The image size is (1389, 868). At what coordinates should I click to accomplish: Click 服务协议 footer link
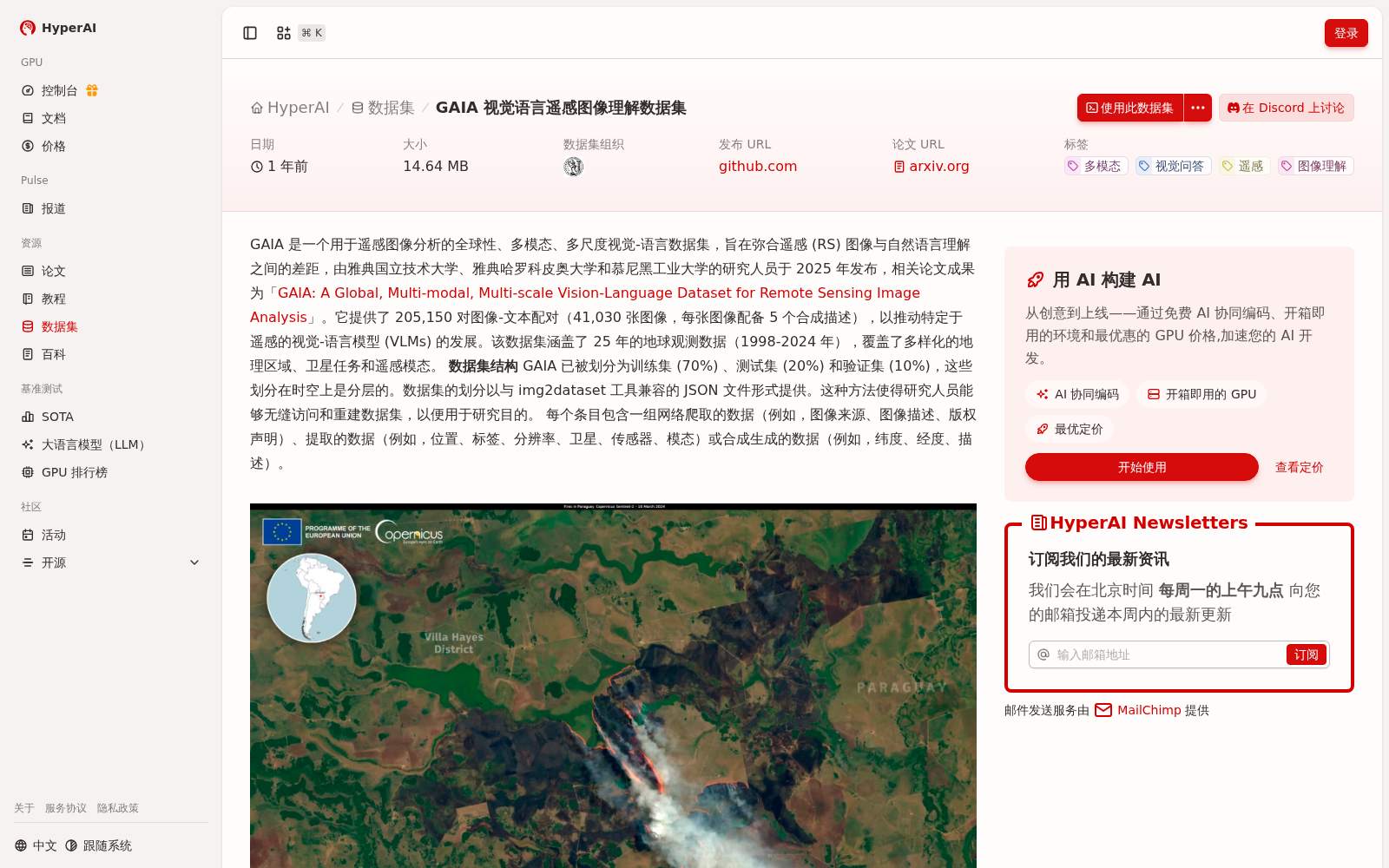[x=66, y=808]
